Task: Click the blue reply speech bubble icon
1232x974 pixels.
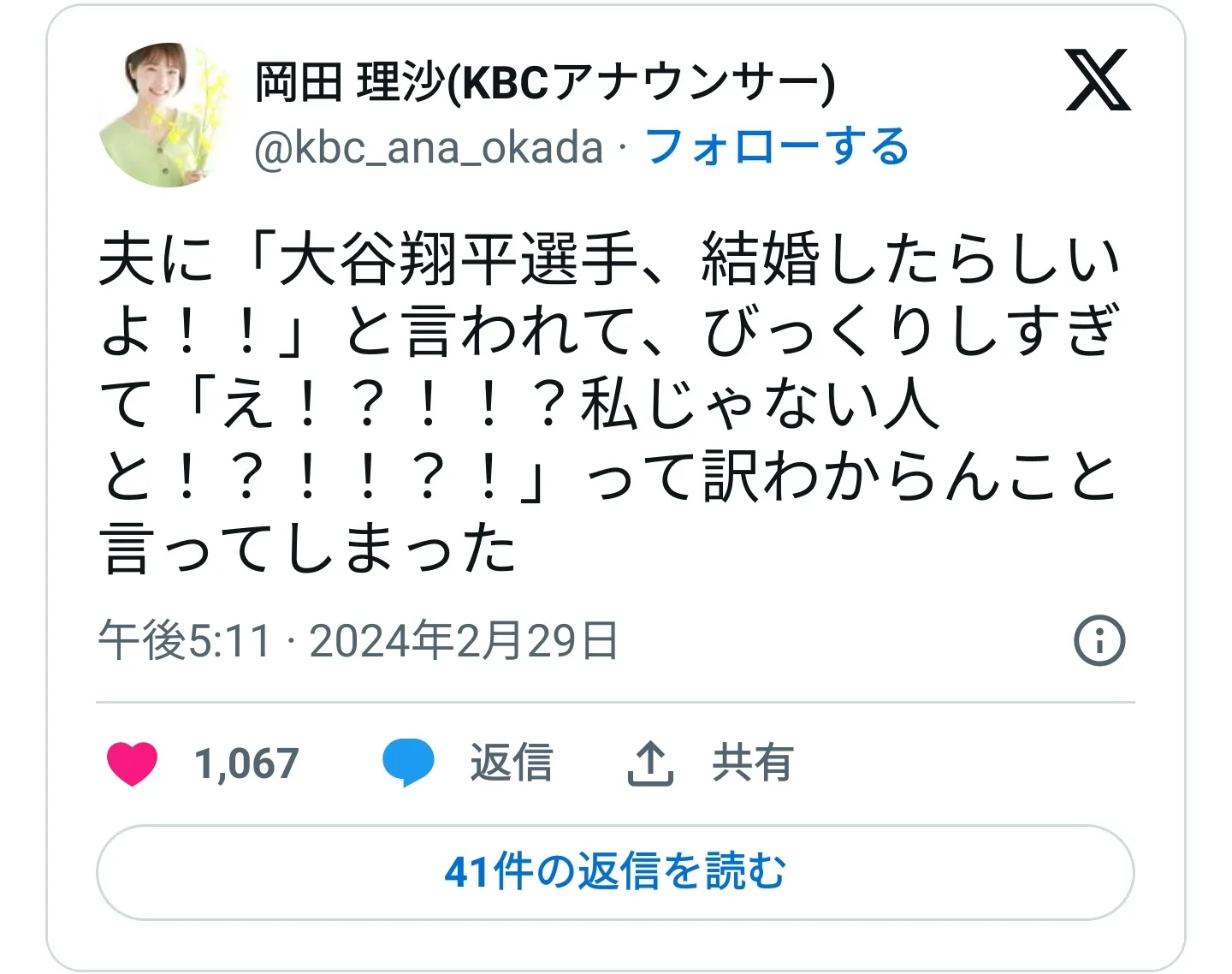Action: 408,763
